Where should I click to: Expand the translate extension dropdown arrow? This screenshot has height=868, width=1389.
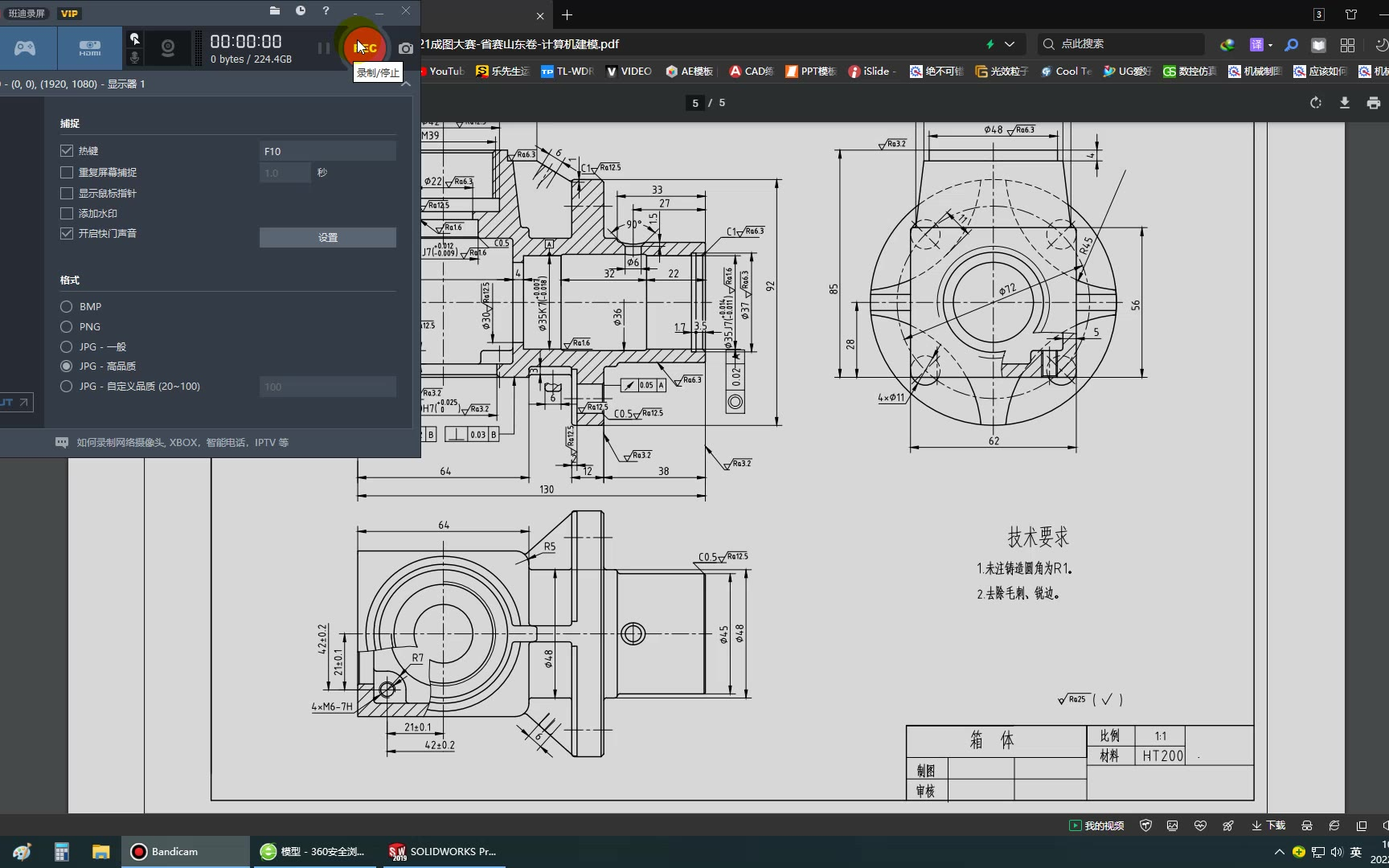point(1270,45)
